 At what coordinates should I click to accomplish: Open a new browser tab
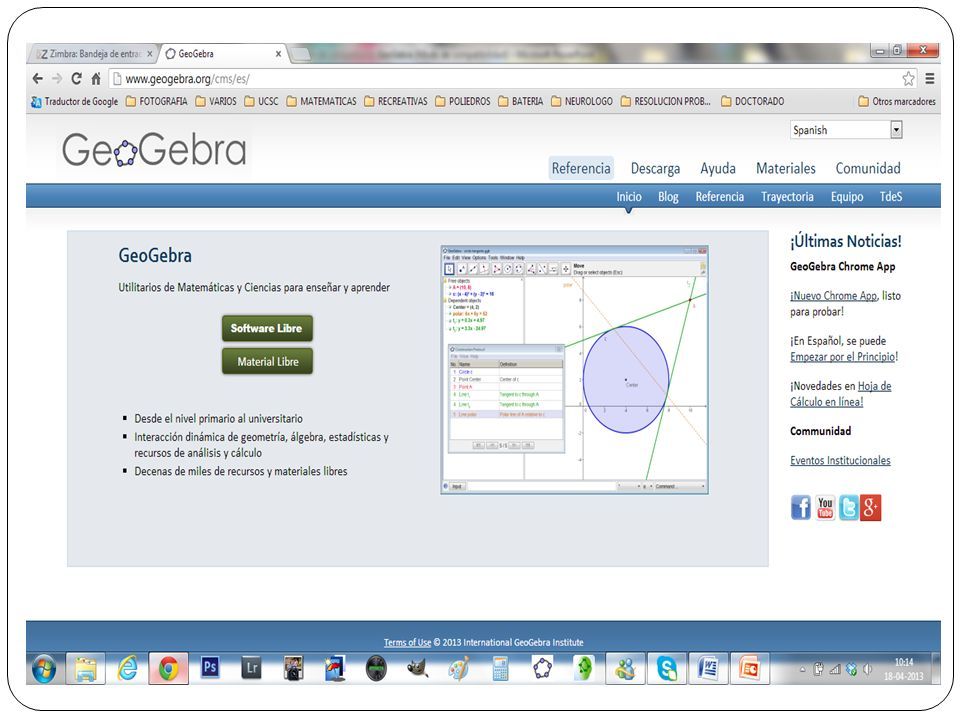coord(299,54)
